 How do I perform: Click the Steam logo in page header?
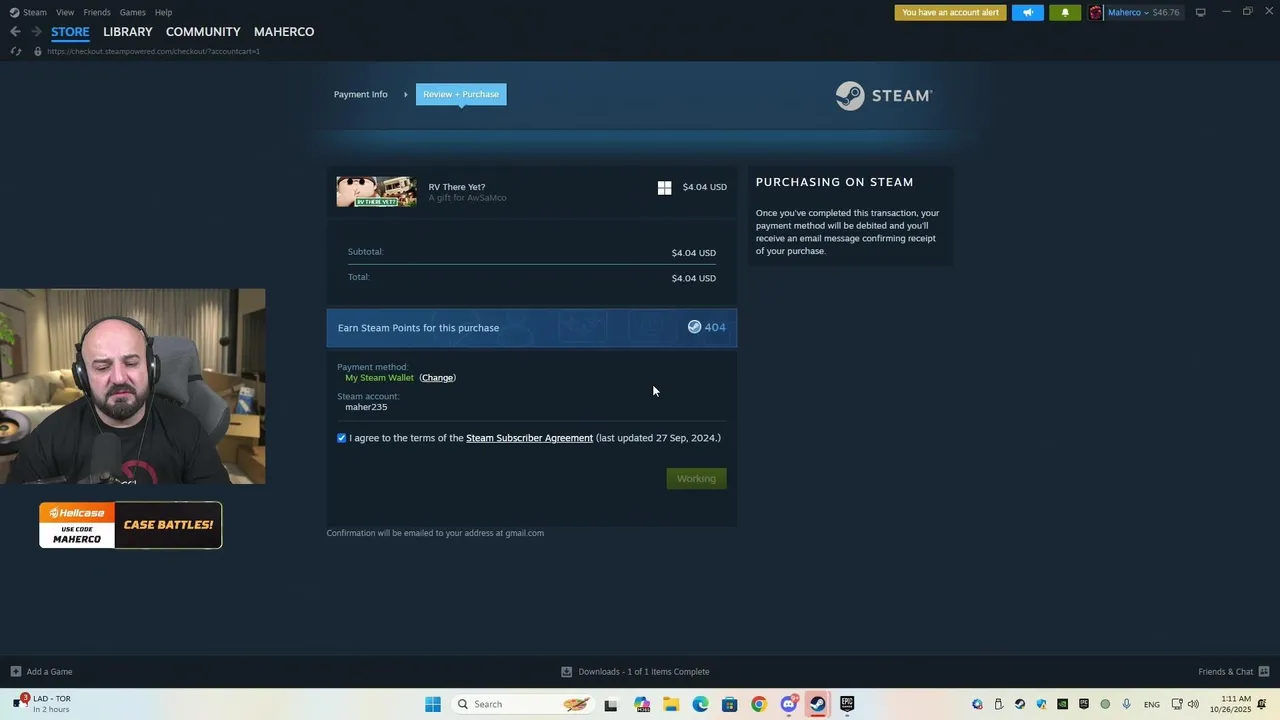(x=884, y=95)
